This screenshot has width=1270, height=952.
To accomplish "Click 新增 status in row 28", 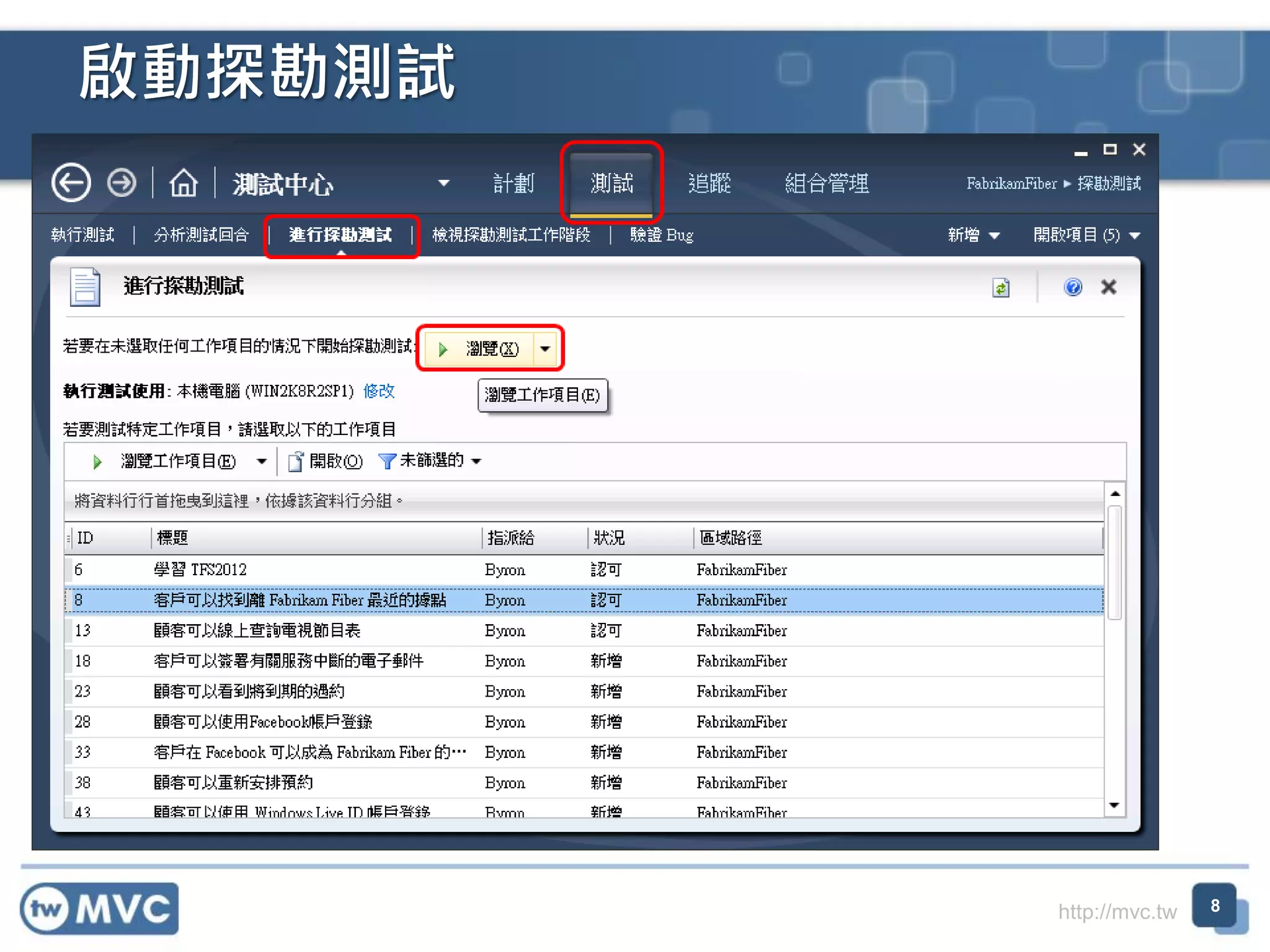I will click(606, 721).
